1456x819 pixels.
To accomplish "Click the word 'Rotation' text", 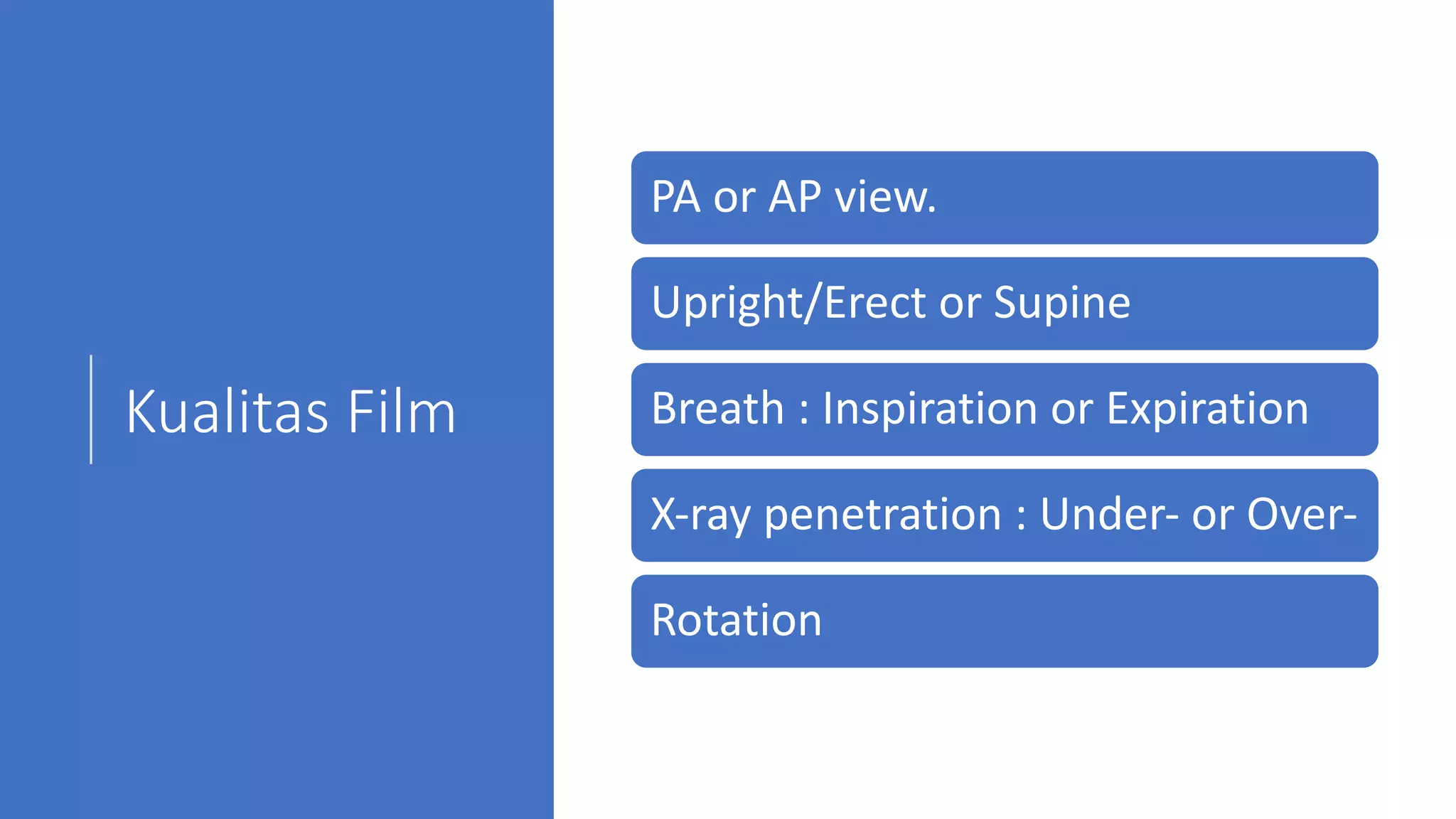I will (x=737, y=621).
